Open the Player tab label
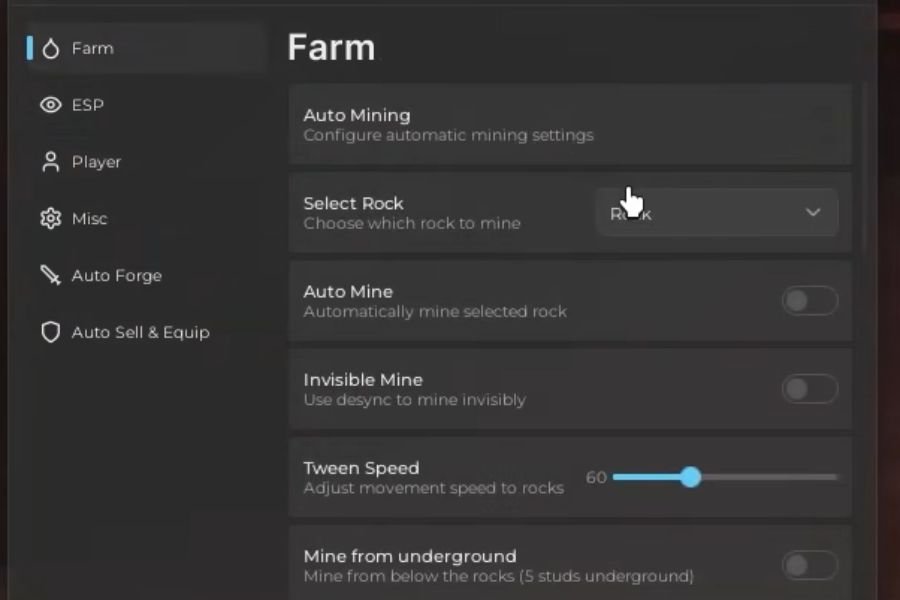Image resolution: width=900 pixels, height=600 pixels. (x=96, y=162)
